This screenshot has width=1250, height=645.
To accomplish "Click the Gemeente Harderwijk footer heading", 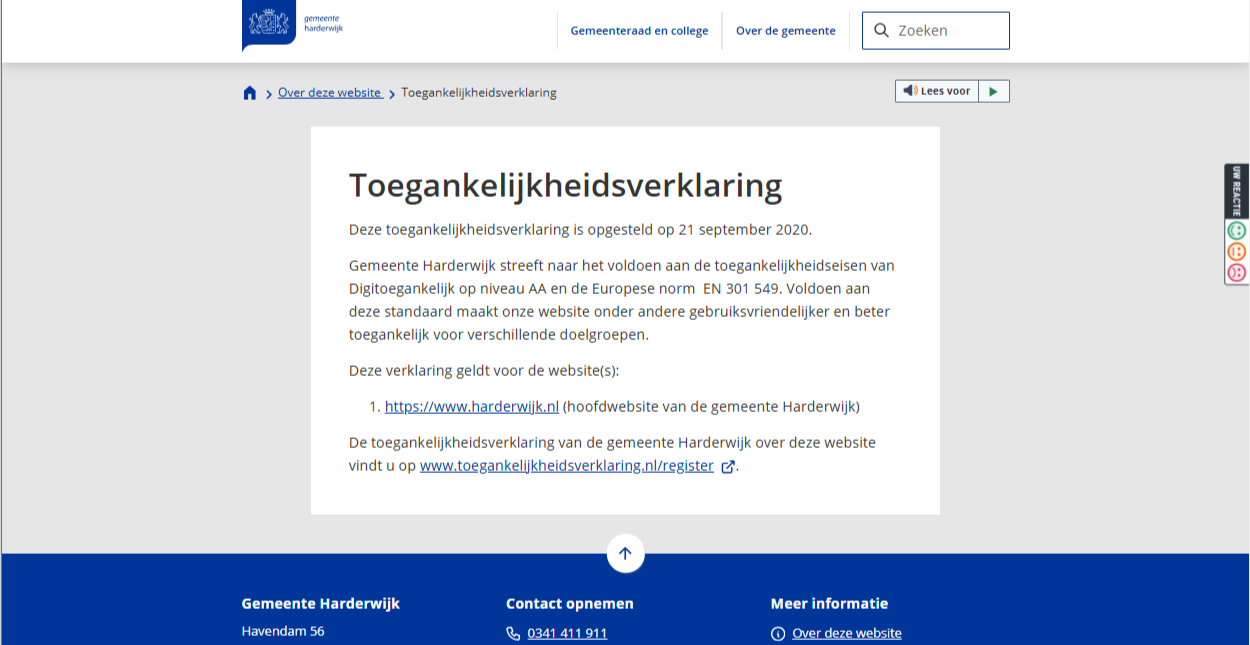I will (321, 603).
